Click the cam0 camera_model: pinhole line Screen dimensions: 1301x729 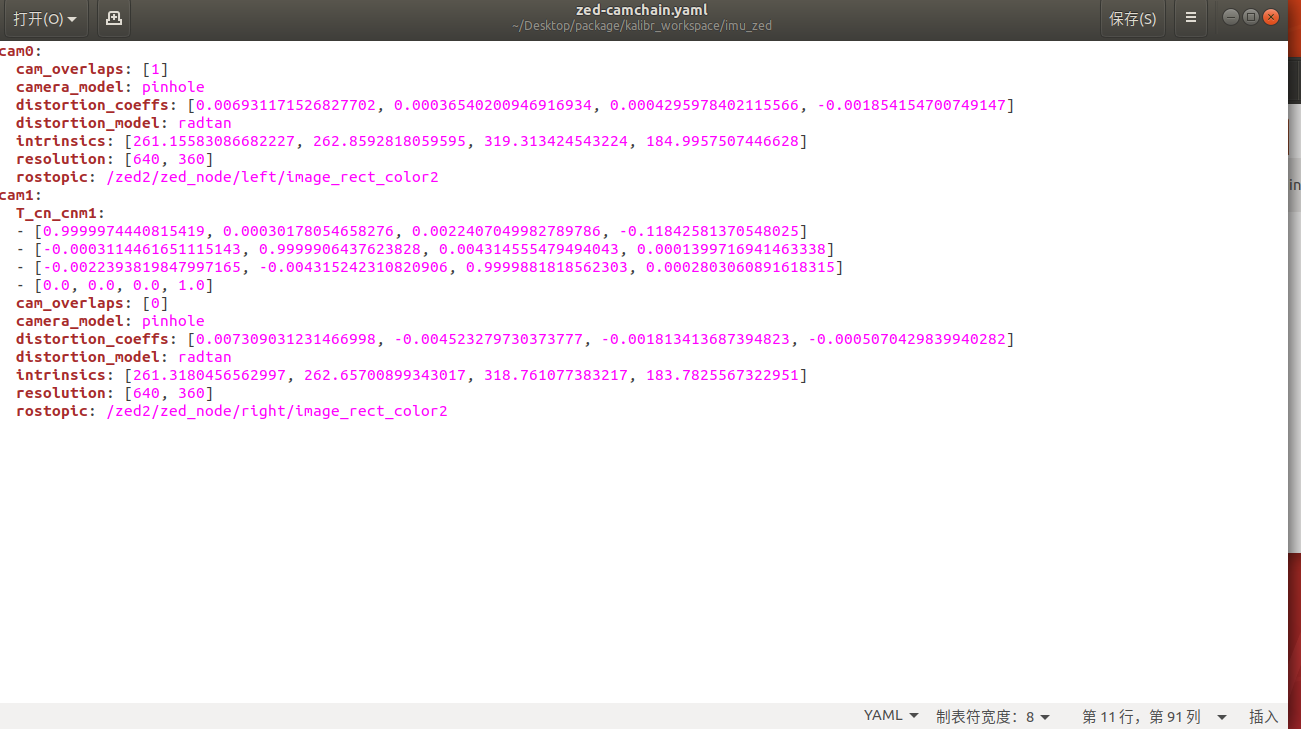pyautogui.click(x=110, y=87)
